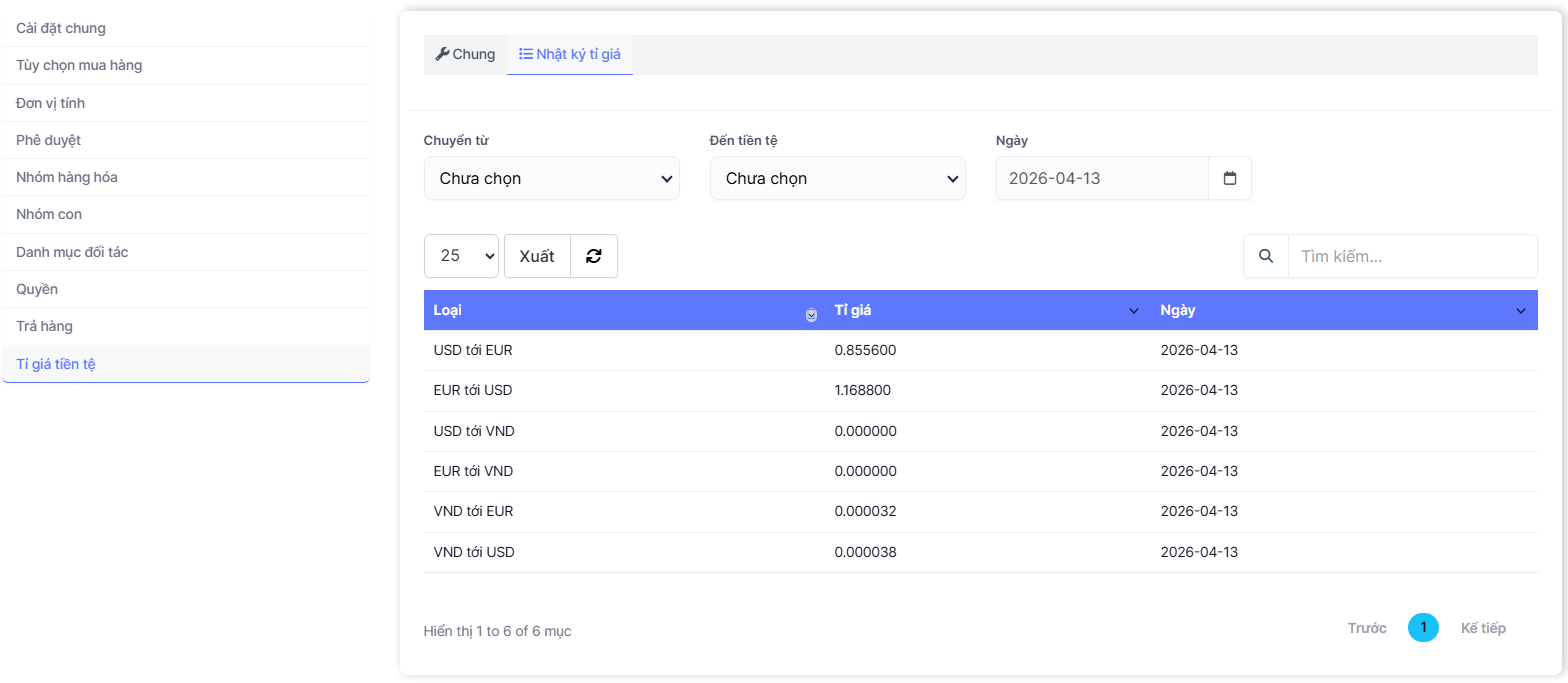The width and height of the screenshot is (1568, 683).
Task: Open the Chuyển từ currency dropdown
Action: (552, 178)
